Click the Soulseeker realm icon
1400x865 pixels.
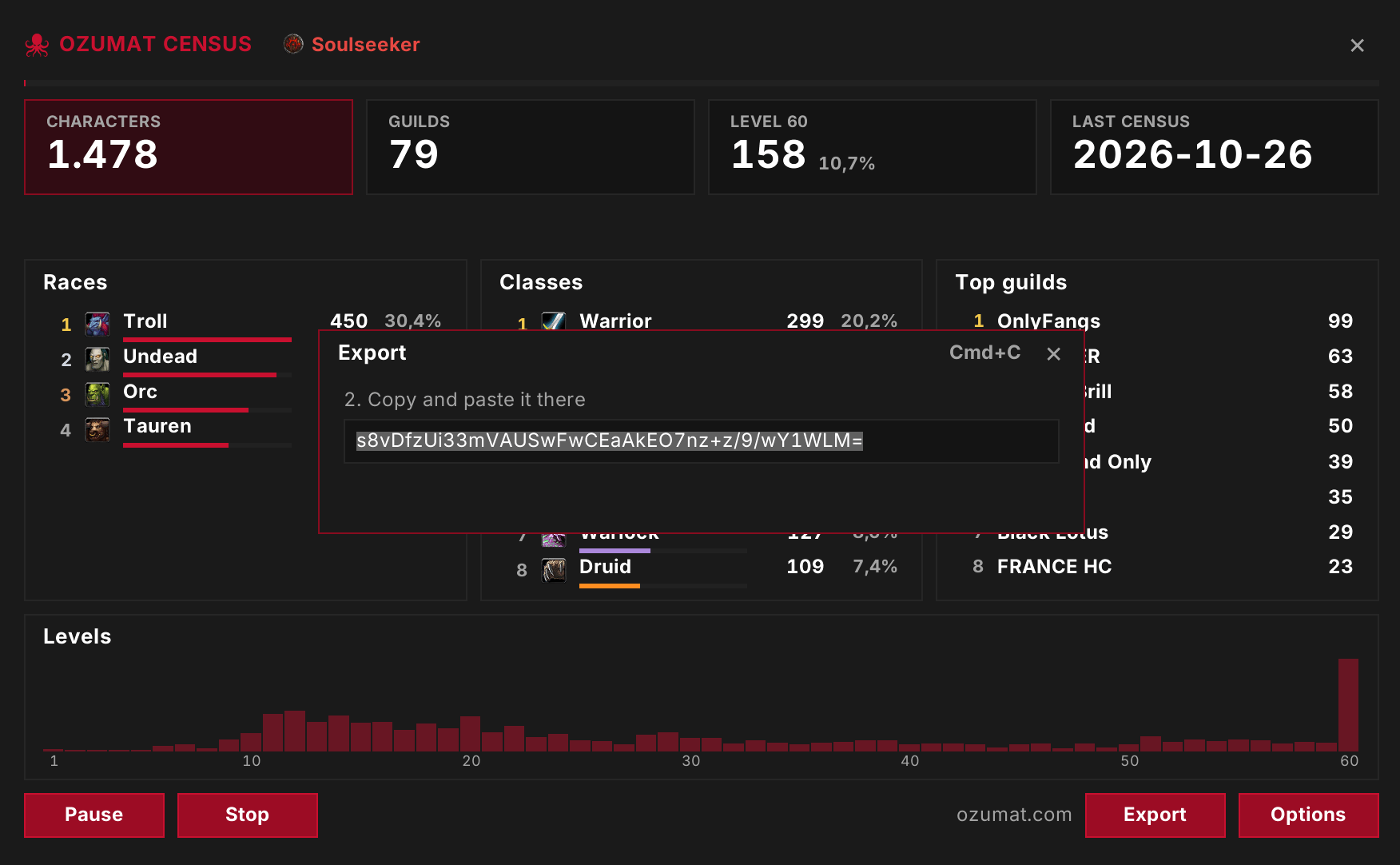point(293,44)
